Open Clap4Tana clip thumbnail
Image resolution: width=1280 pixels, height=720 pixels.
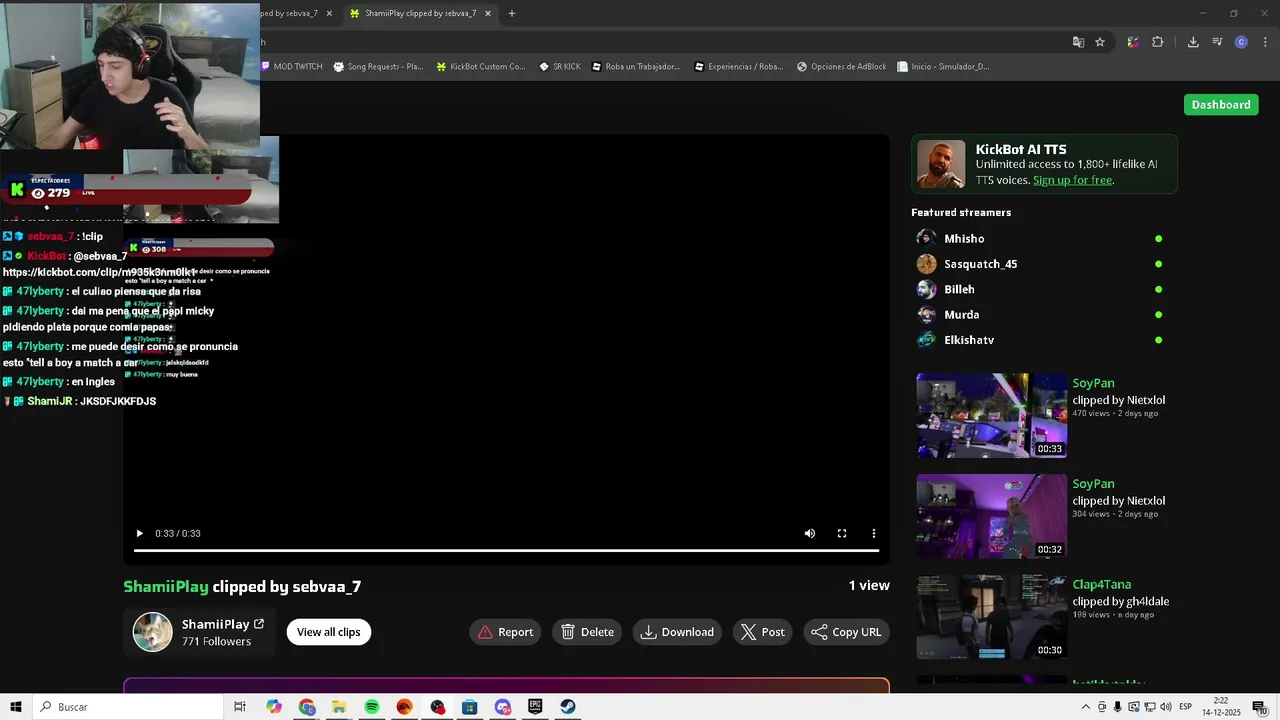point(992,617)
